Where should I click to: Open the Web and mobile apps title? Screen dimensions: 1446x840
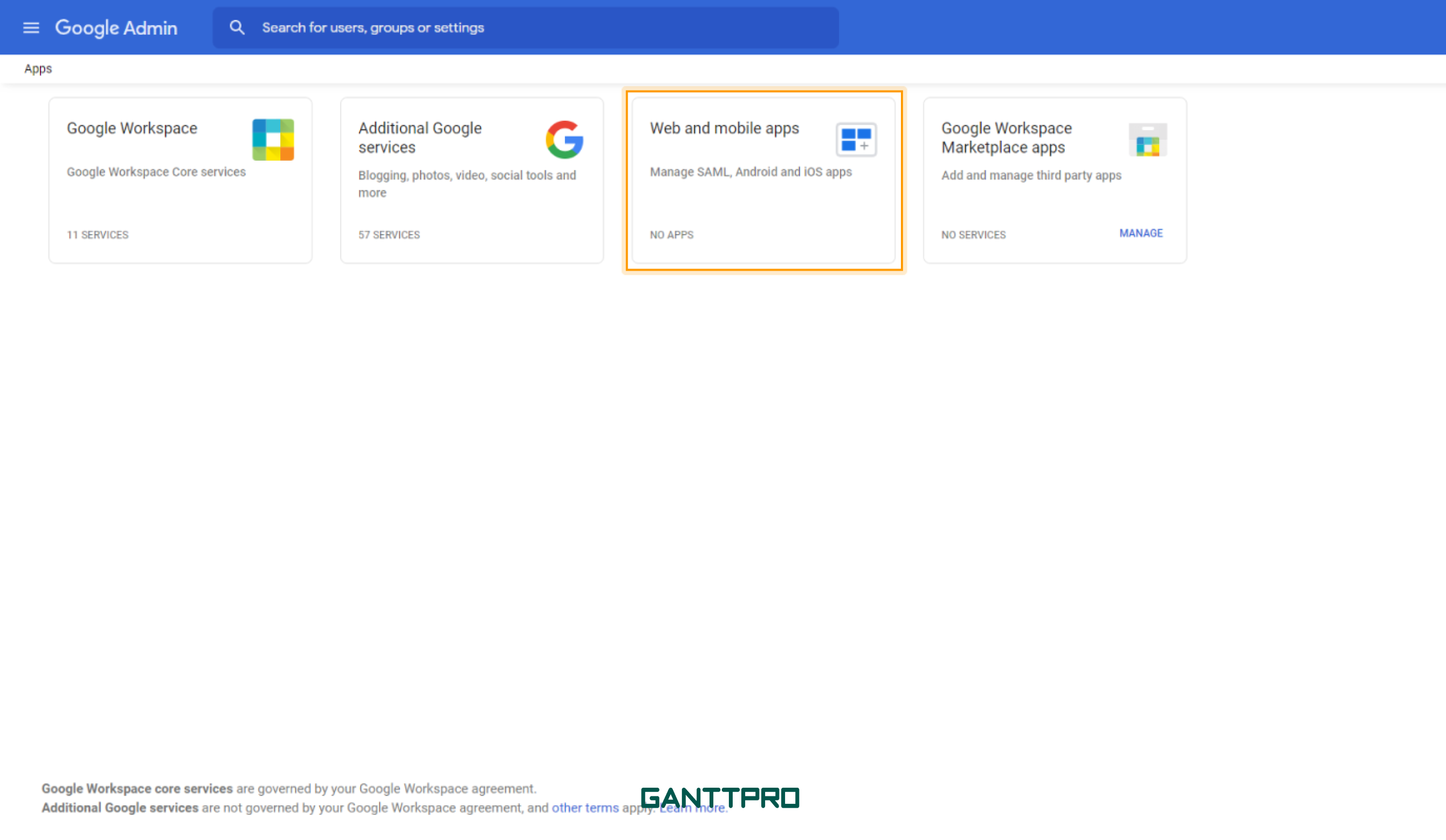coord(724,128)
